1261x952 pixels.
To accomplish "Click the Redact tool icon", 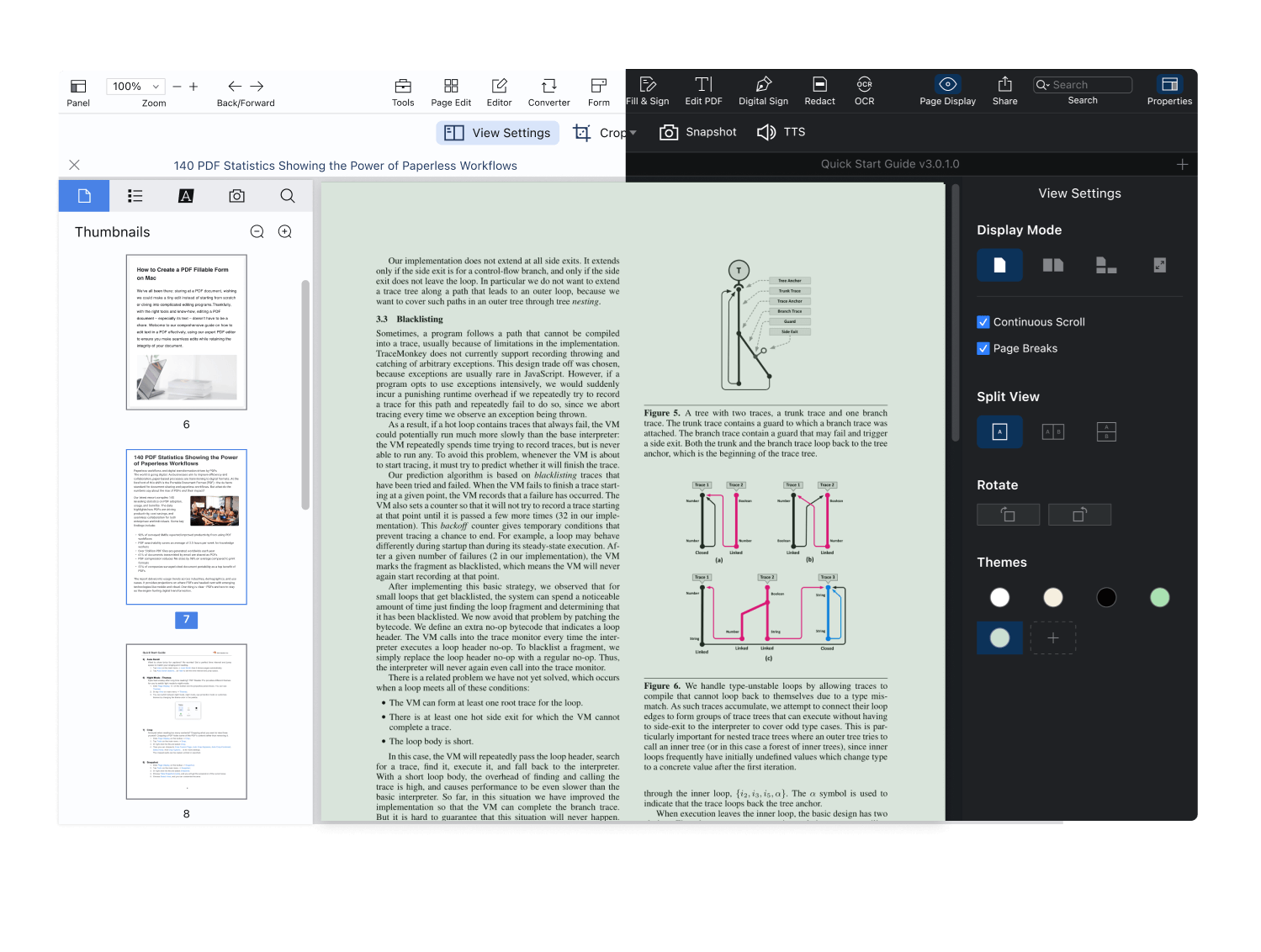I will pyautogui.click(x=819, y=84).
